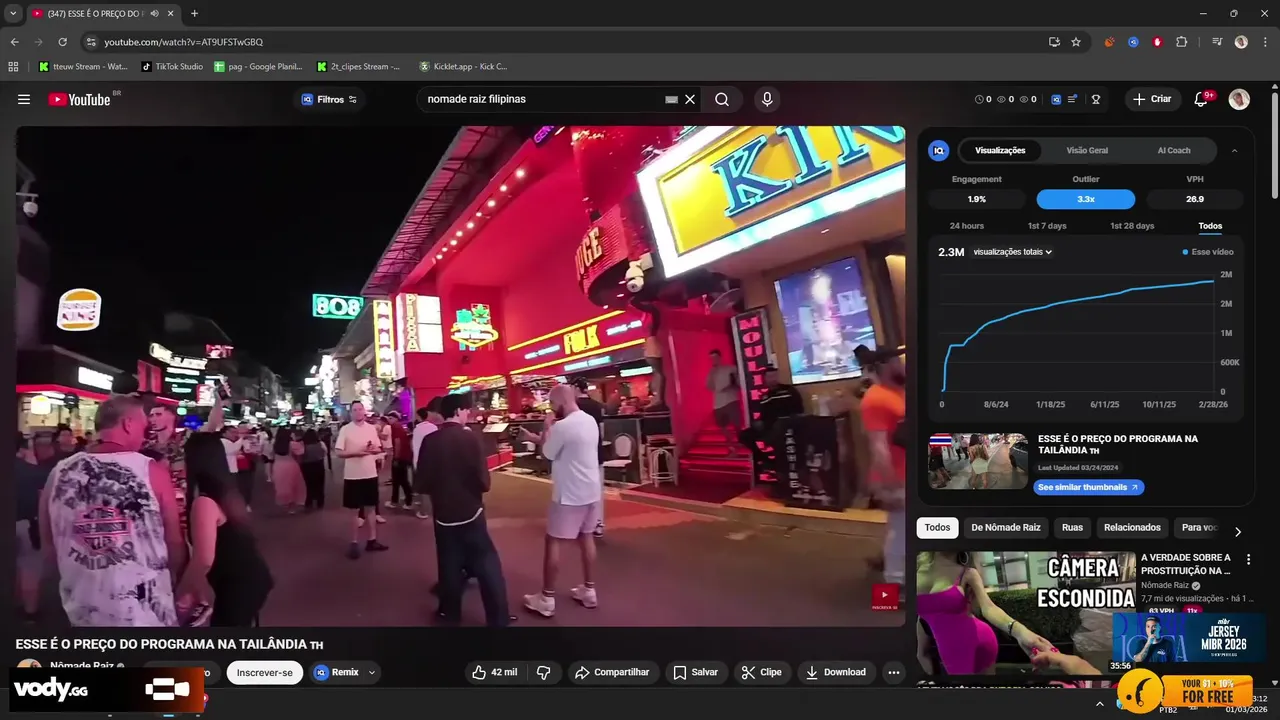Dislike the video
Screen dimensions: 1280x720
[544, 672]
